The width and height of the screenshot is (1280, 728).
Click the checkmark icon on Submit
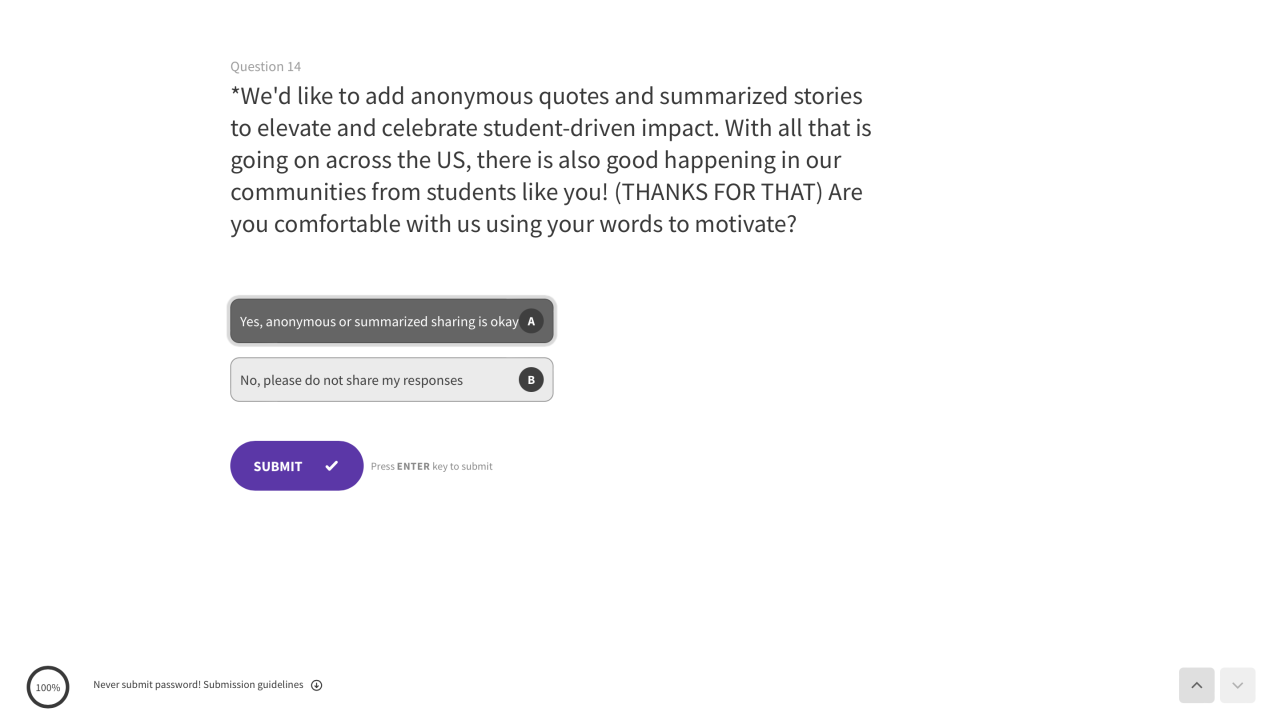332,466
